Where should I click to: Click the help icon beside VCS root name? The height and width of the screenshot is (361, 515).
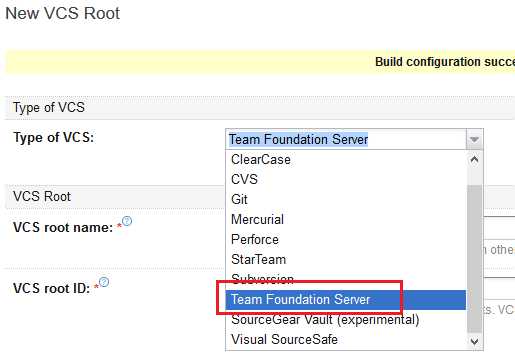(x=127, y=221)
